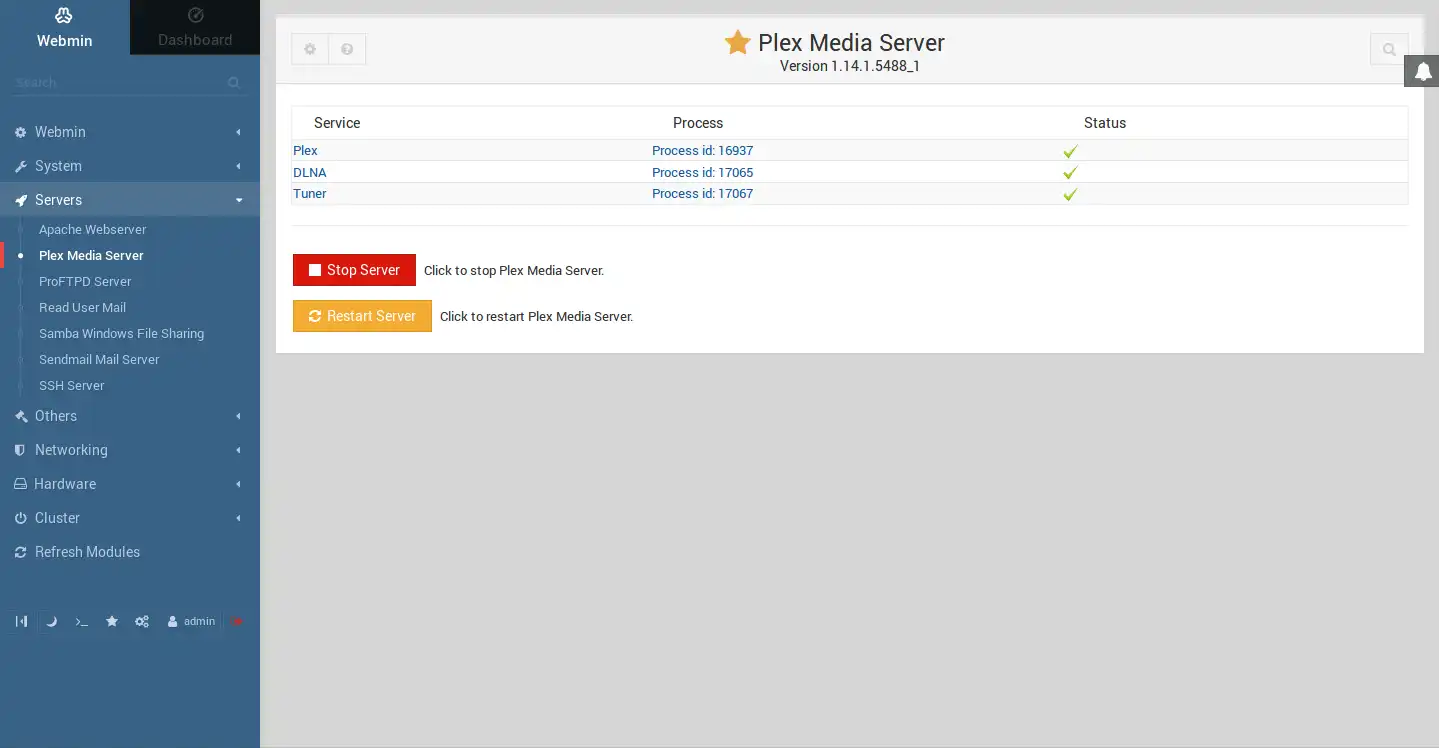Collapse the sidebar navigation menu
Viewport: 1439px width, 748px height.
coord(21,622)
